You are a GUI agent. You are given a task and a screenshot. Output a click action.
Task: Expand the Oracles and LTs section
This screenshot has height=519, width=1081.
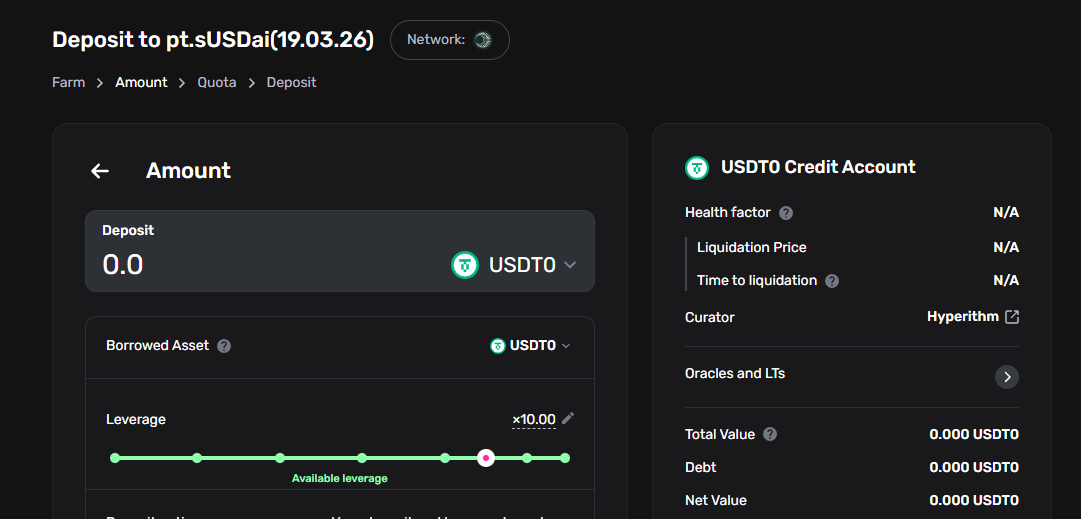click(1007, 377)
